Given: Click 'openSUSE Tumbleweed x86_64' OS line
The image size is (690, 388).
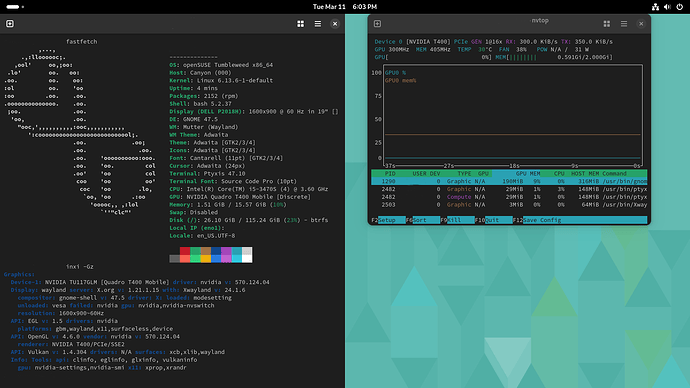Looking at the screenshot, I should click(228, 65).
